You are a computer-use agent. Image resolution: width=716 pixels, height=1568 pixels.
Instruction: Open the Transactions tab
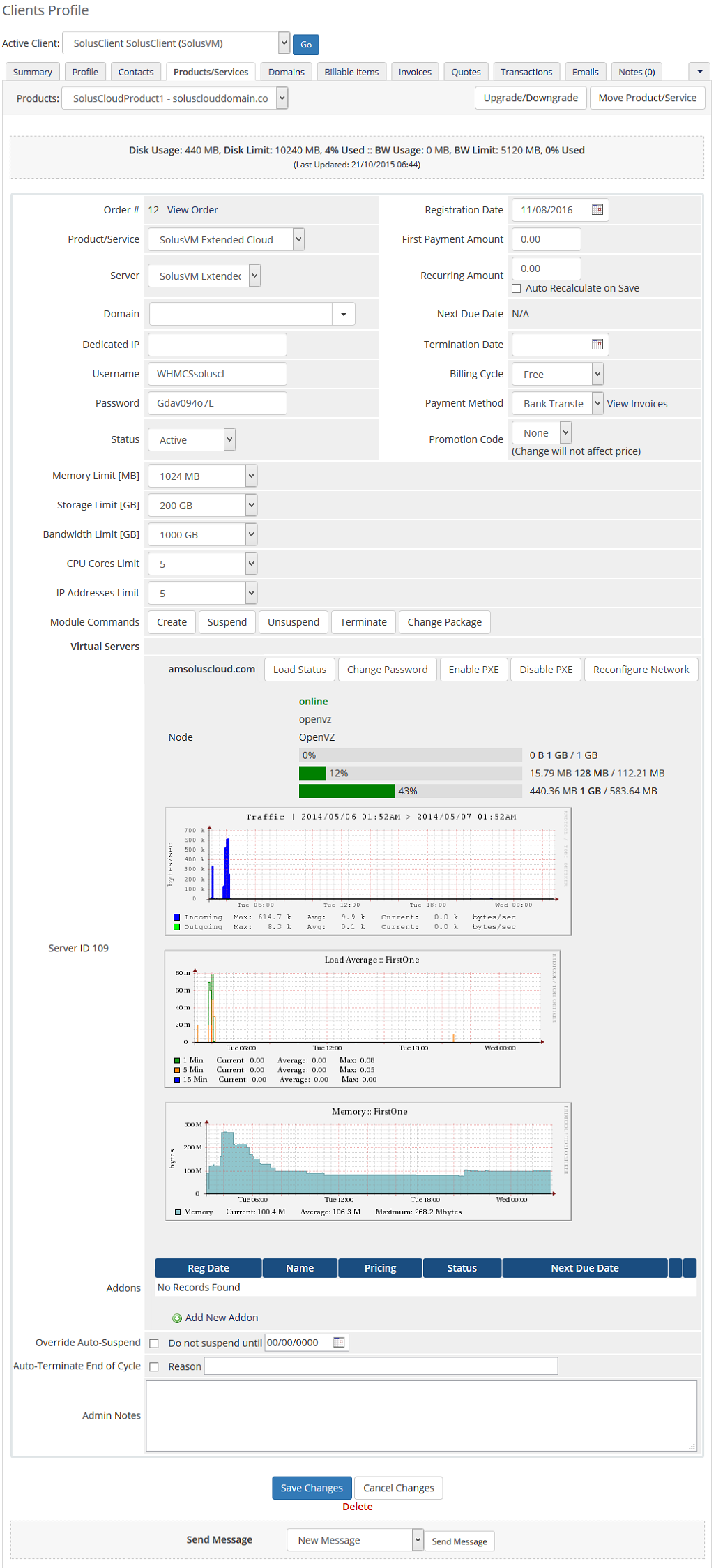[x=526, y=72]
